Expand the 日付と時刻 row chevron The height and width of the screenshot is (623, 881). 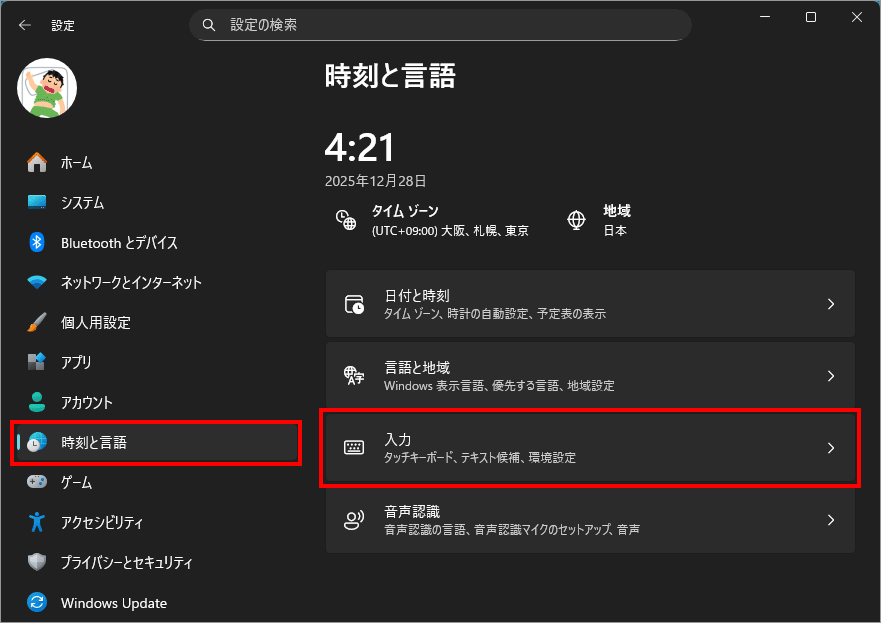(831, 304)
